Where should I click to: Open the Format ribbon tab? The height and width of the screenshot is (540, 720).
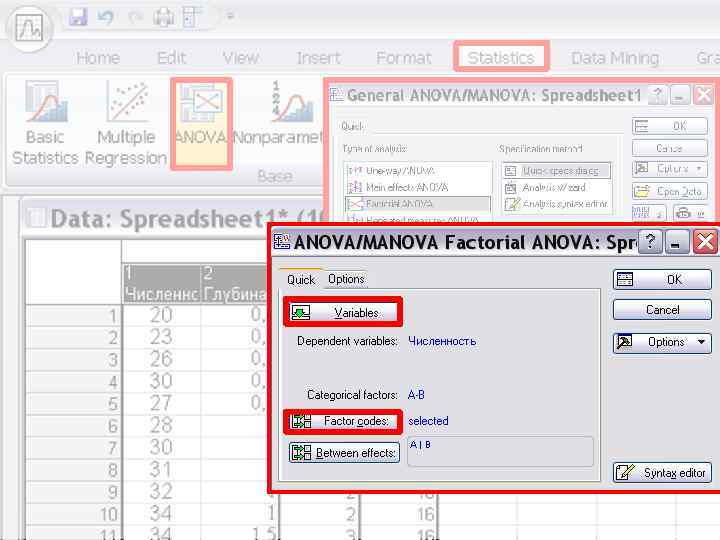point(404,58)
